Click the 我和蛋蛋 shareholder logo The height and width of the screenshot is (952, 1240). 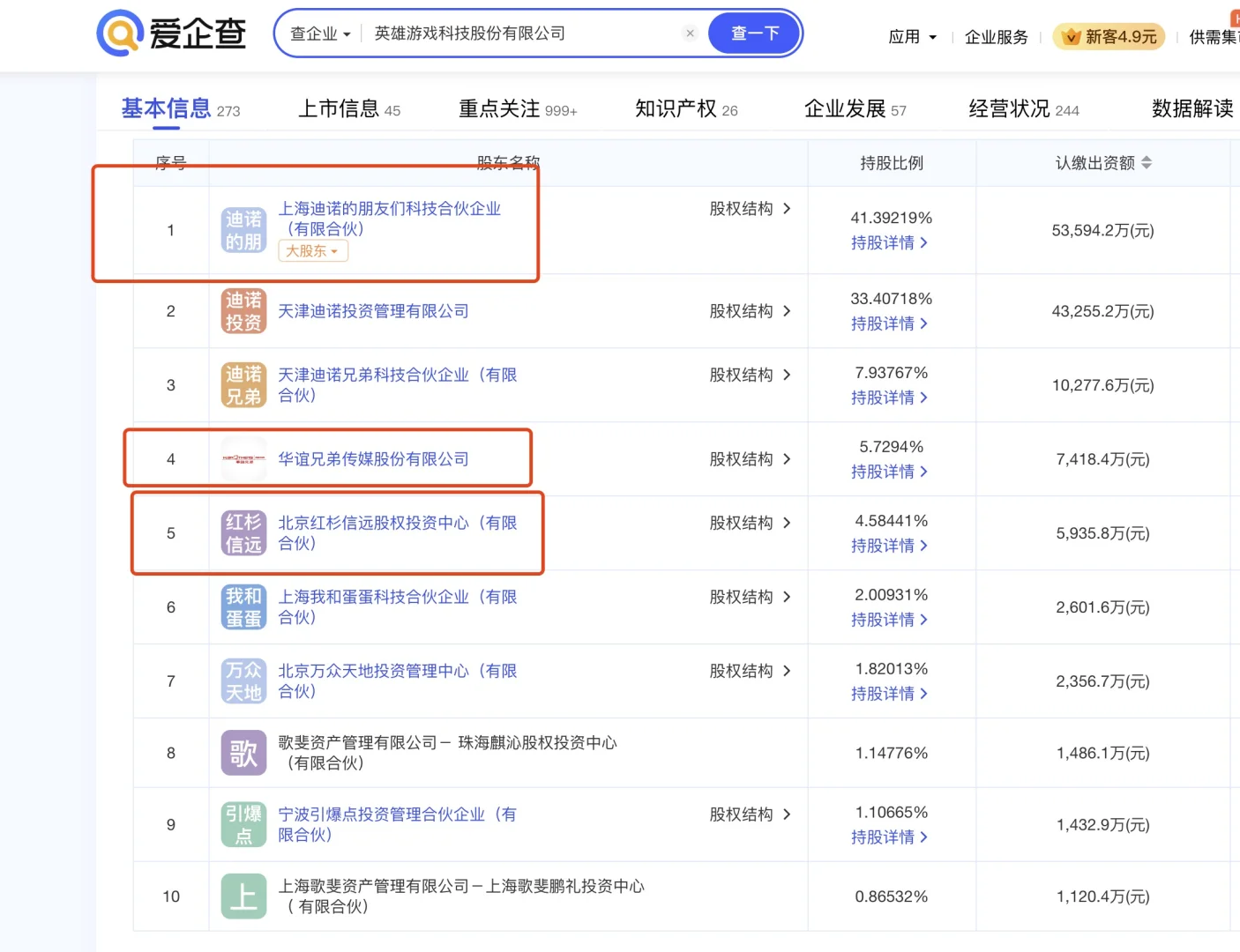pyautogui.click(x=243, y=607)
